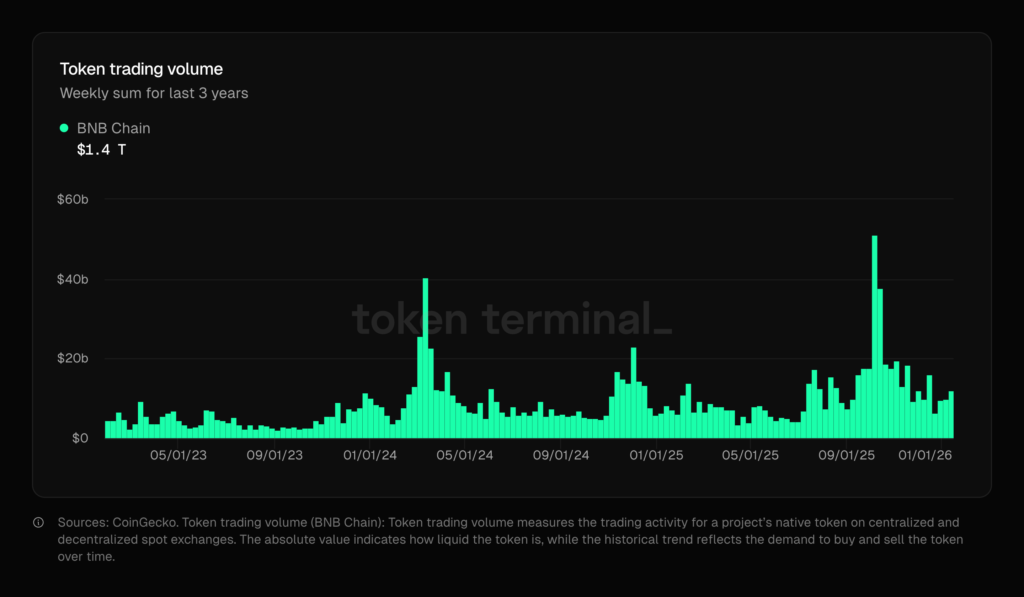Click the green BNB Chain legend dot
The image size is (1024, 597).
tap(65, 128)
